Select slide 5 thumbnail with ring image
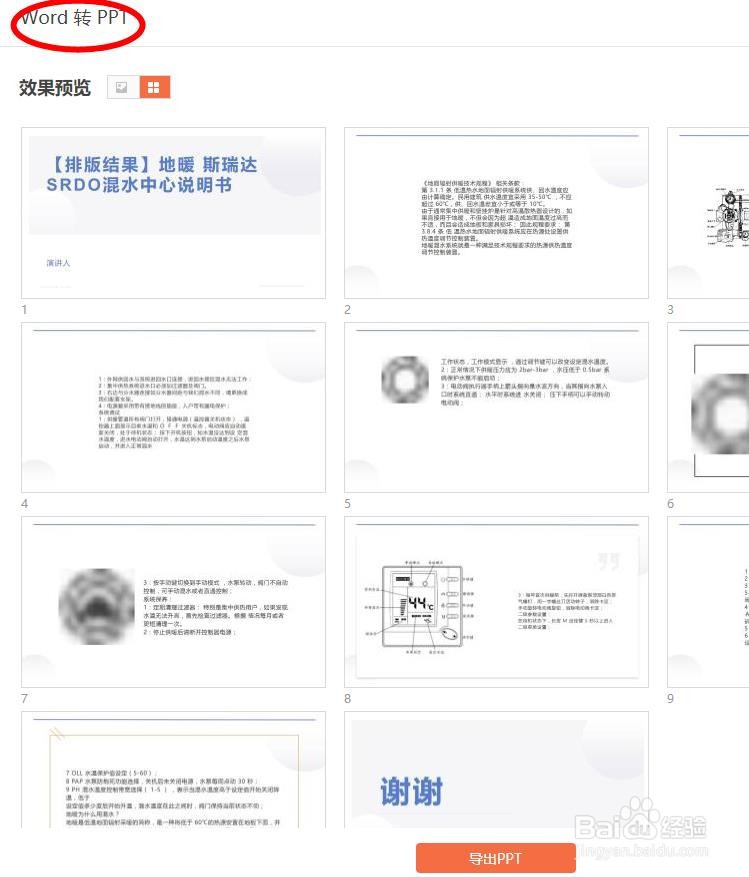Viewport: 749px width, 877px height. pos(496,407)
